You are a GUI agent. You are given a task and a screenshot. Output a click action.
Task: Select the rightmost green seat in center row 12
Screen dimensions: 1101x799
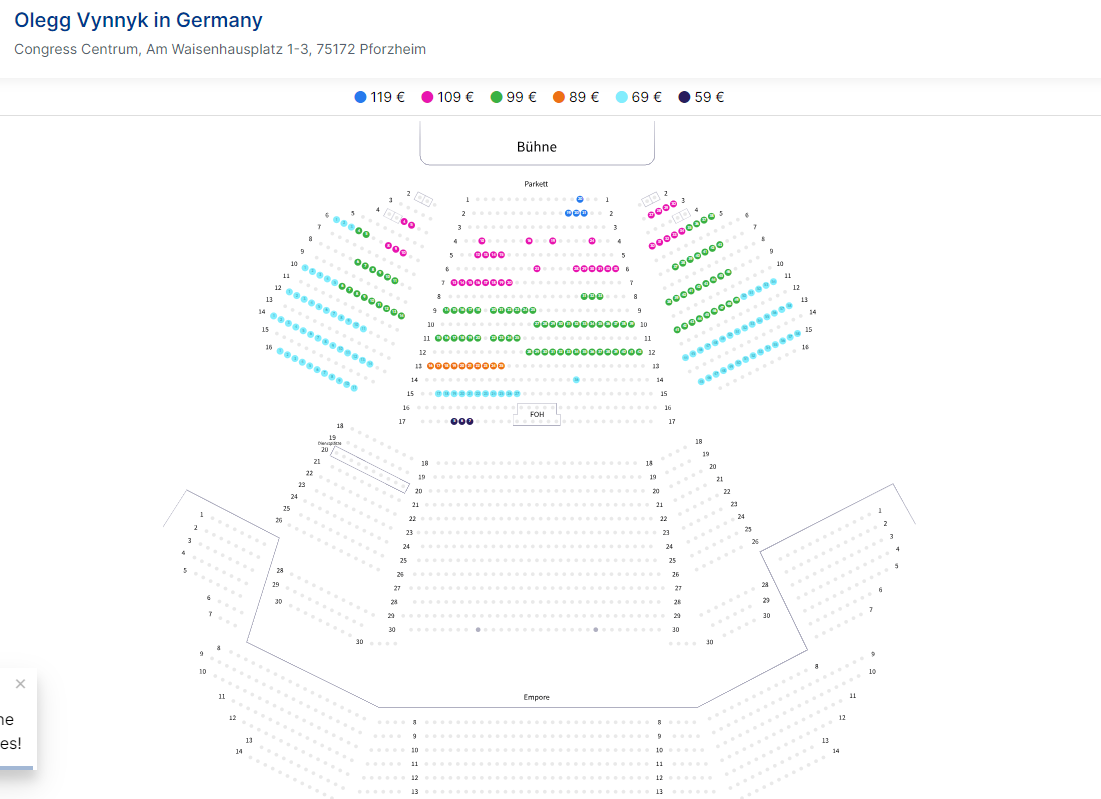point(640,352)
